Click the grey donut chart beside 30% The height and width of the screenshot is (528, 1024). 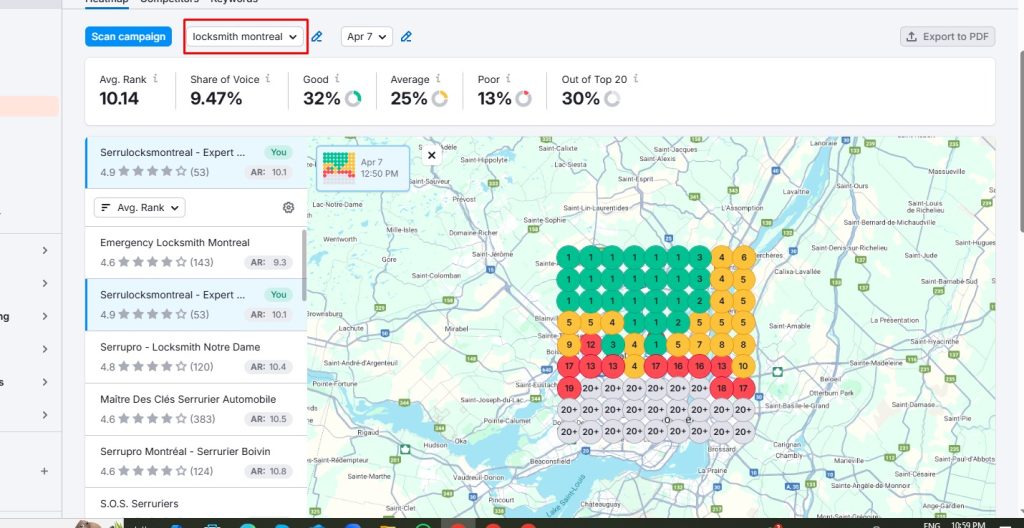[612, 99]
